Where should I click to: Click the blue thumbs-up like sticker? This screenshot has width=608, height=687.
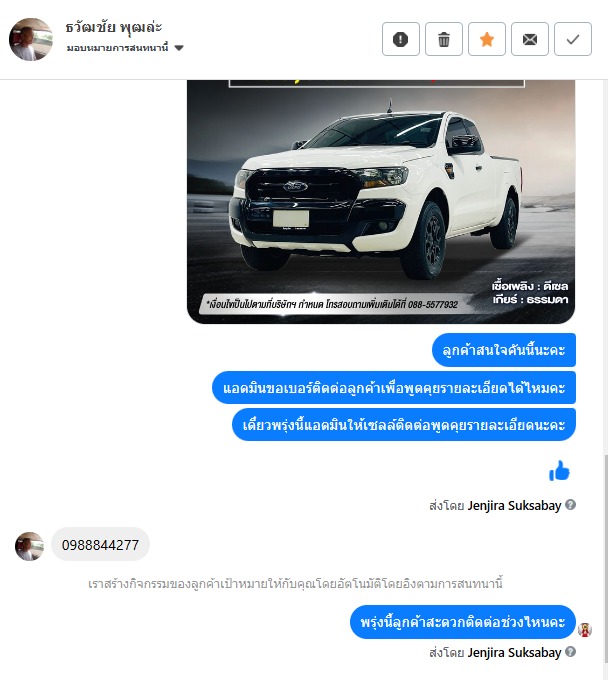pos(559,471)
